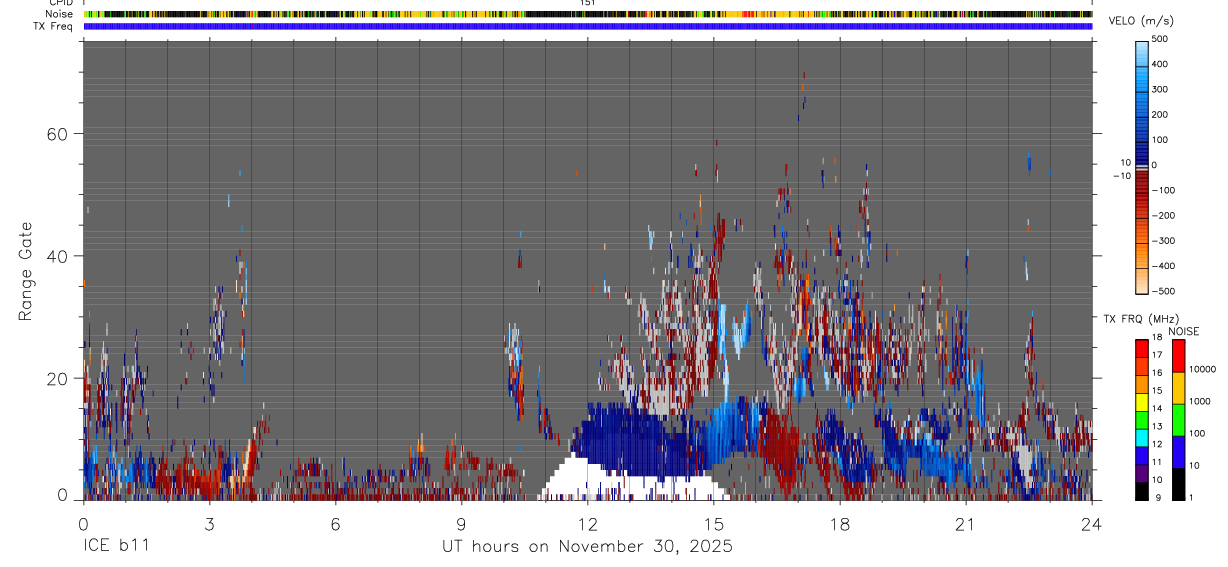Image resolution: width=1228 pixels, height=567 pixels.
Task: Click the '6' hour tick on the x-axis
Action: pyautogui.click(x=336, y=523)
